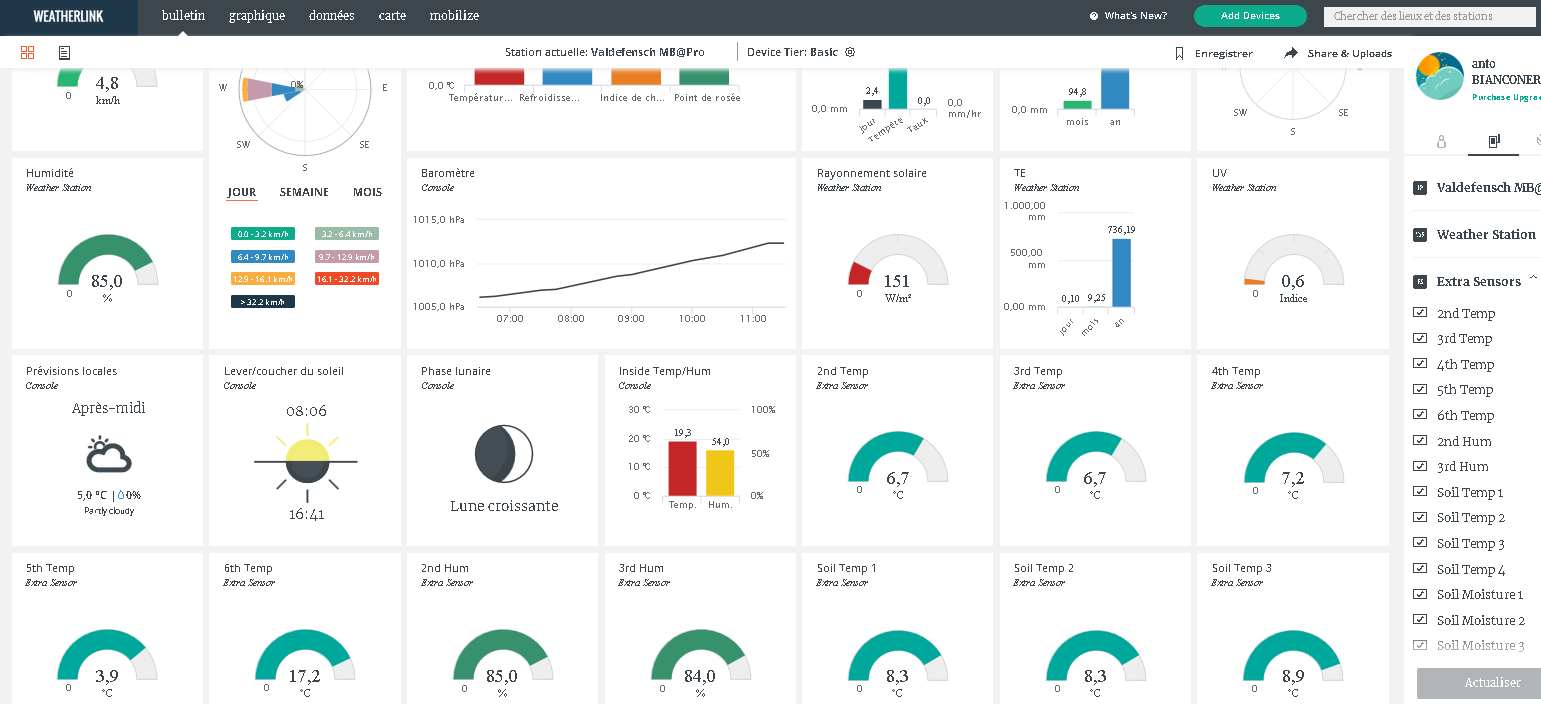Select the JOUR wind rose tab

click(x=242, y=192)
